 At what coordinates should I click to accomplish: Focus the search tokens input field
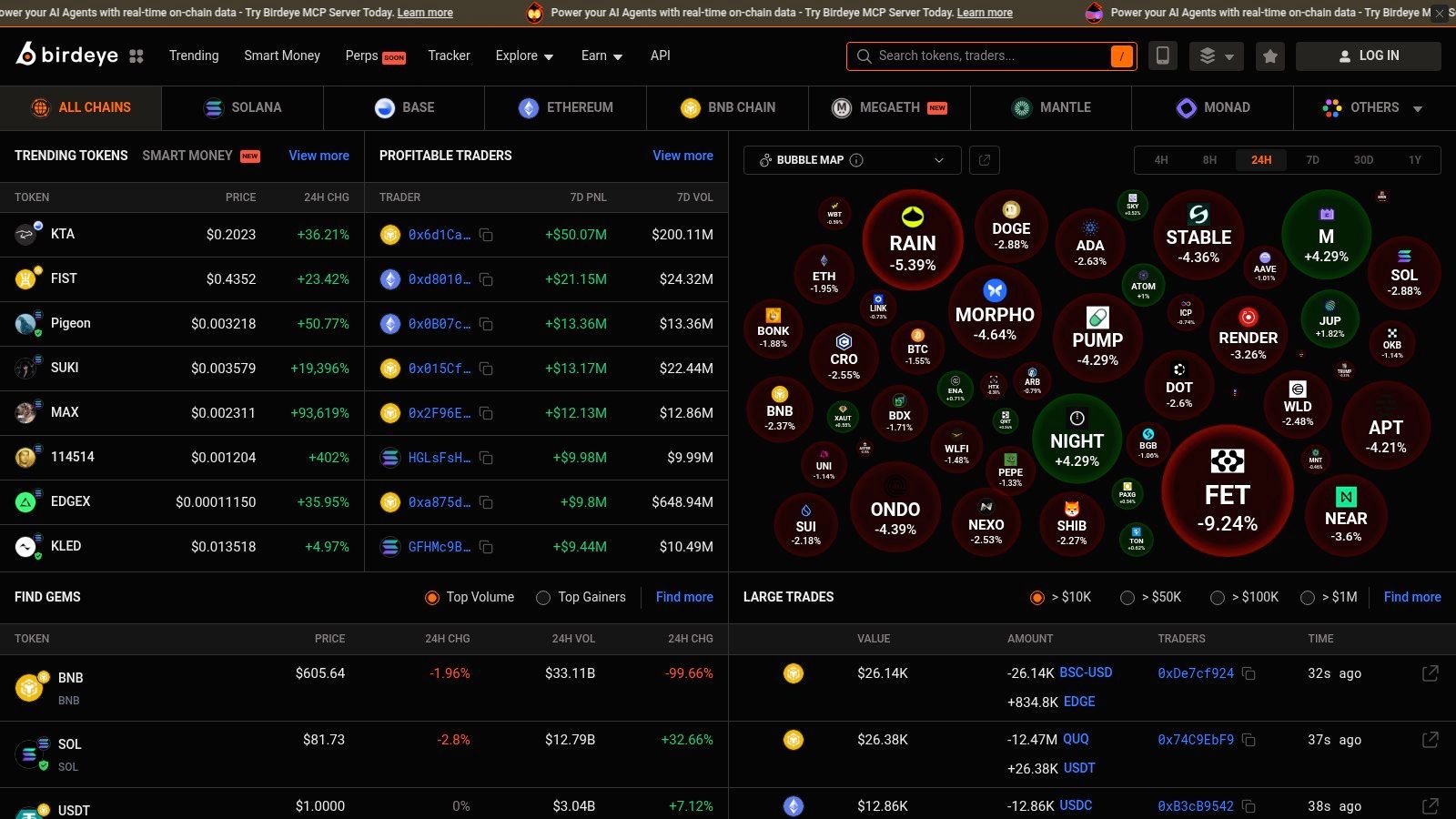tap(992, 56)
